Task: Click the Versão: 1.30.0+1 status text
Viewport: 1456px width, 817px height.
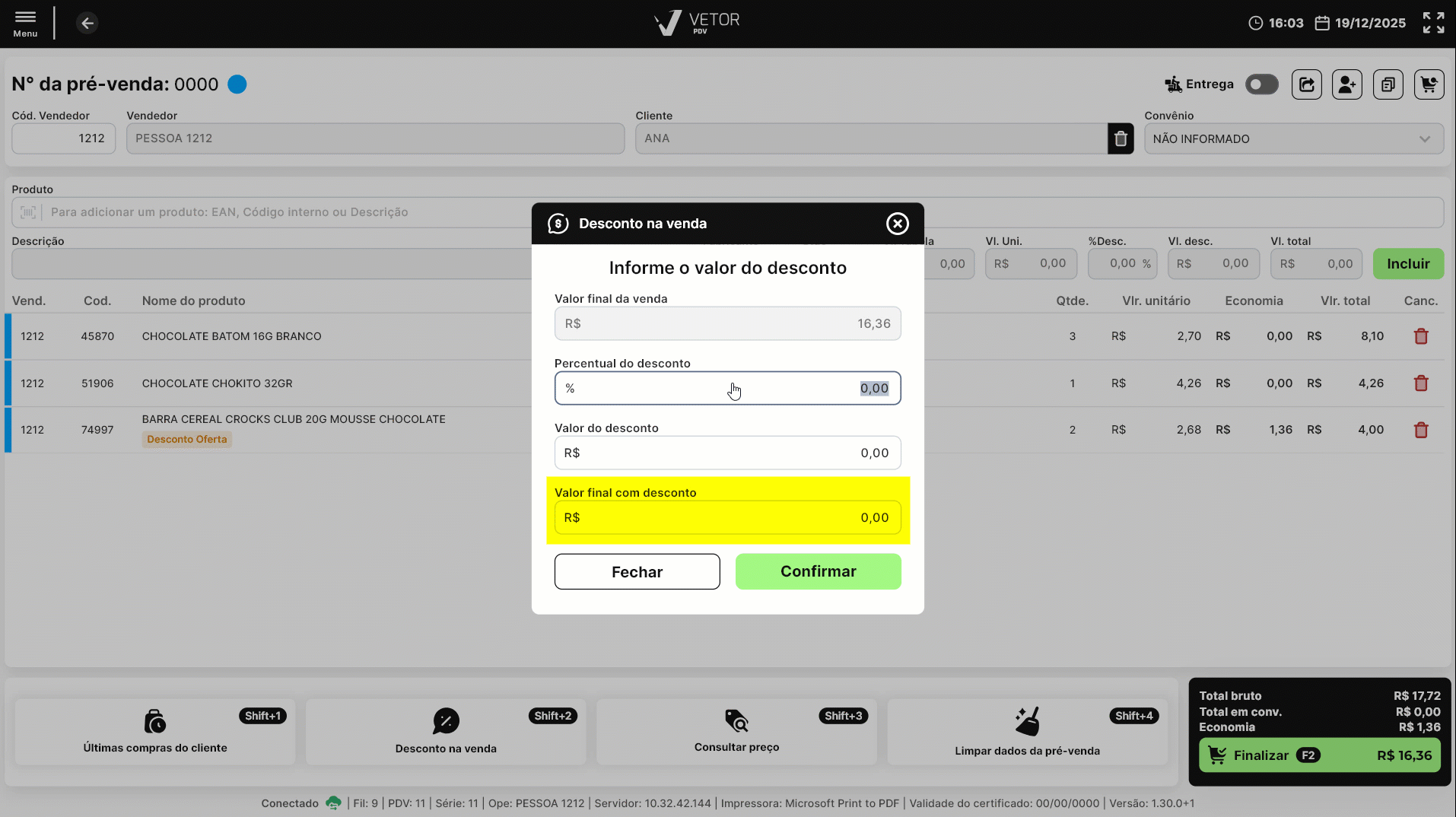Action: [x=1152, y=803]
